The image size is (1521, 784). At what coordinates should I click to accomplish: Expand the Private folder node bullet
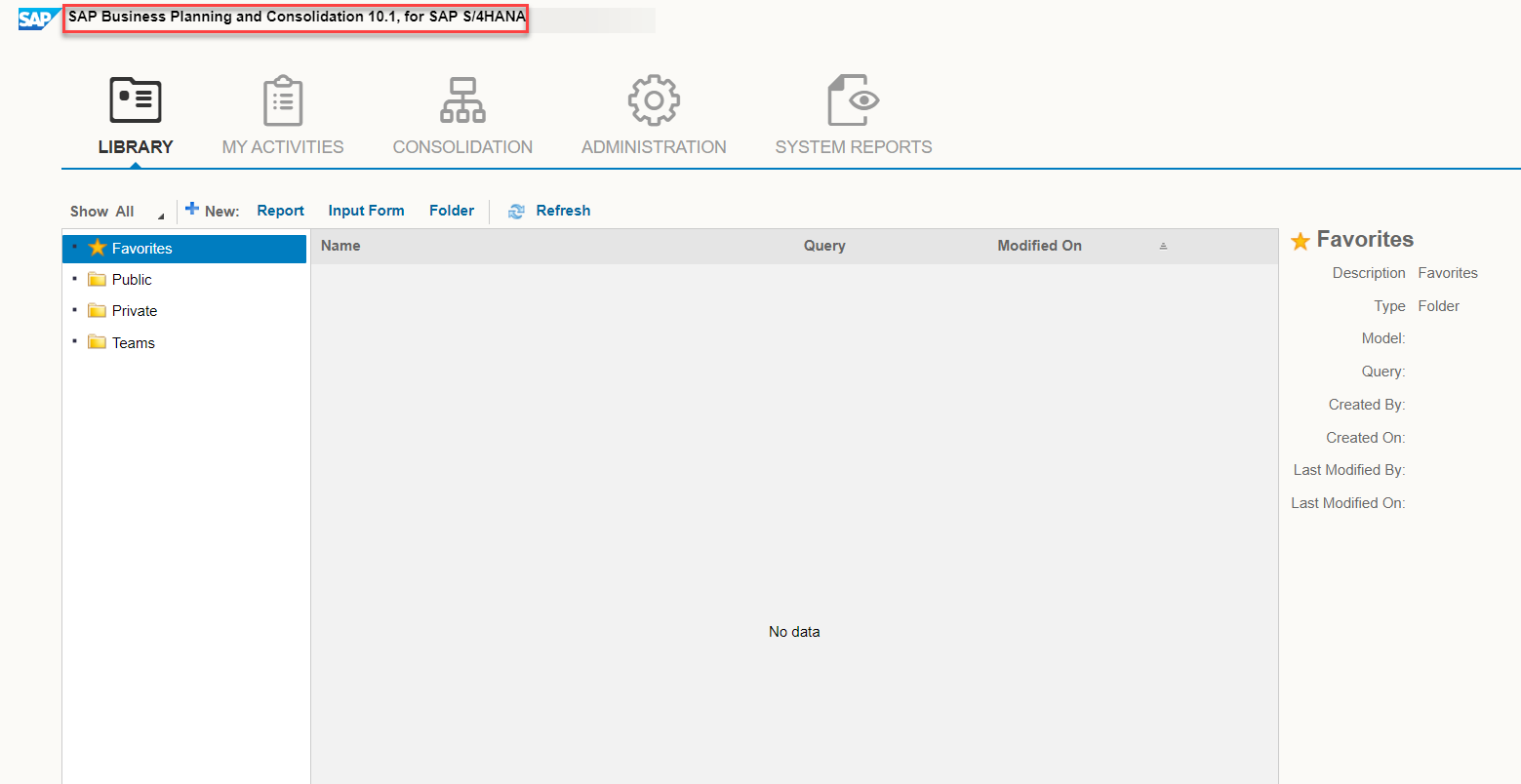(74, 310)
